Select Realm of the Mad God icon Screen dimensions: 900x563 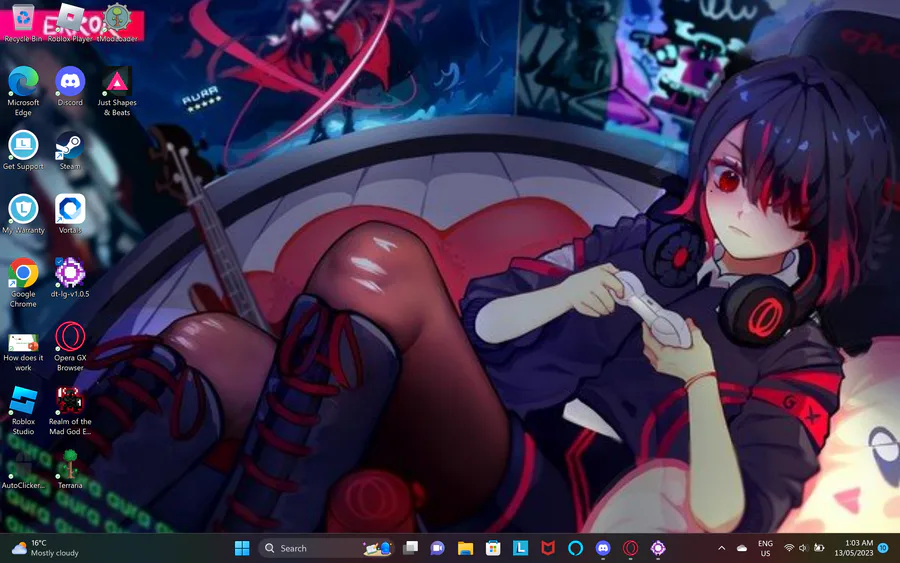click(x=70, y=410)
